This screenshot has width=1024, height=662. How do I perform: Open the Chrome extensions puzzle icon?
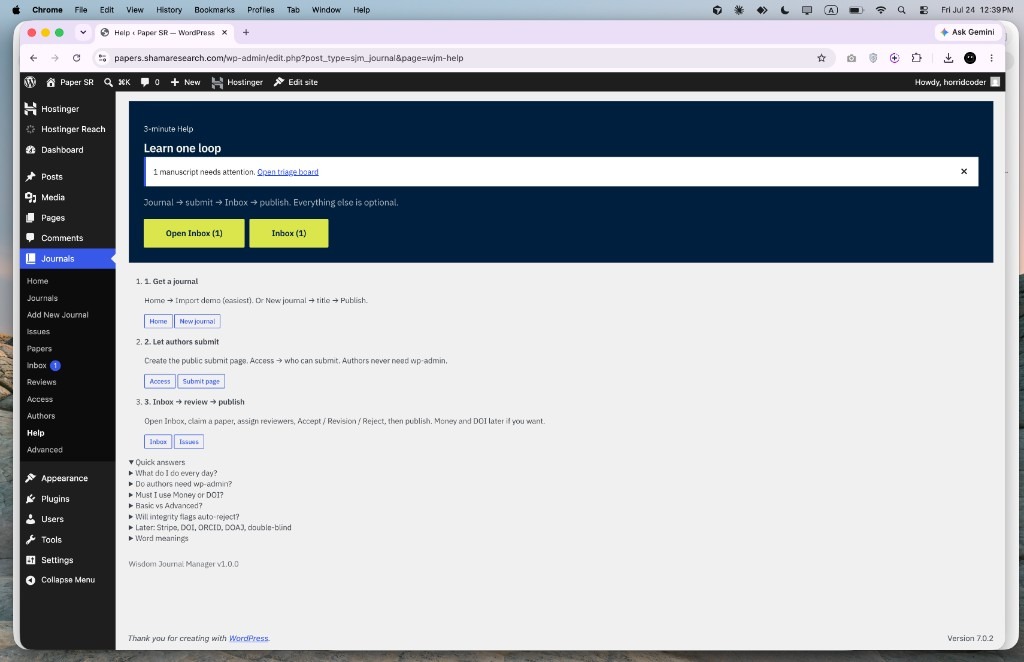pos(916,58)
